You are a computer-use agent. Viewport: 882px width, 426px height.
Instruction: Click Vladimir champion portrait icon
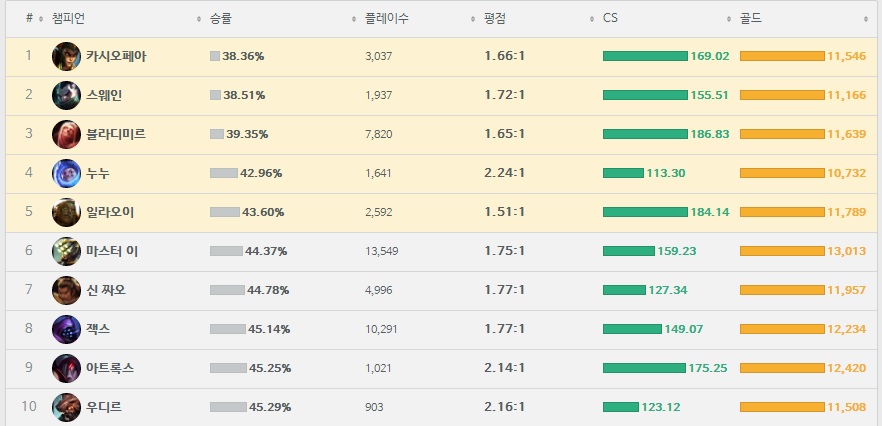coord(66,134)
